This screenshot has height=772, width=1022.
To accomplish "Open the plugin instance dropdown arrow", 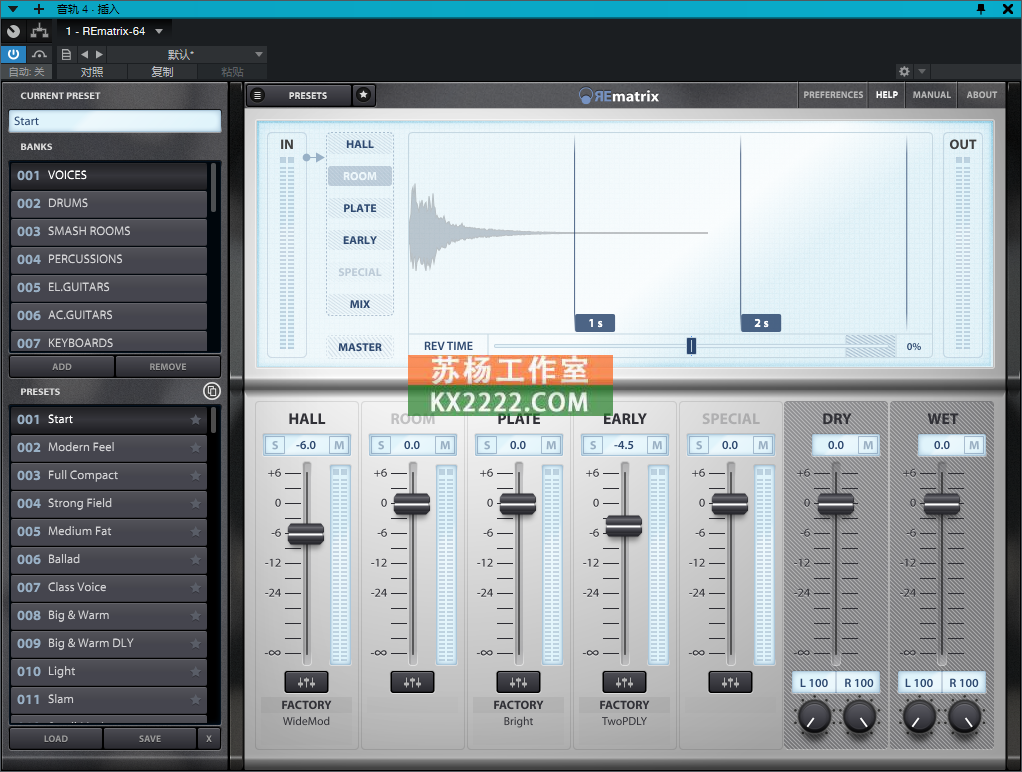I will 159,31.
